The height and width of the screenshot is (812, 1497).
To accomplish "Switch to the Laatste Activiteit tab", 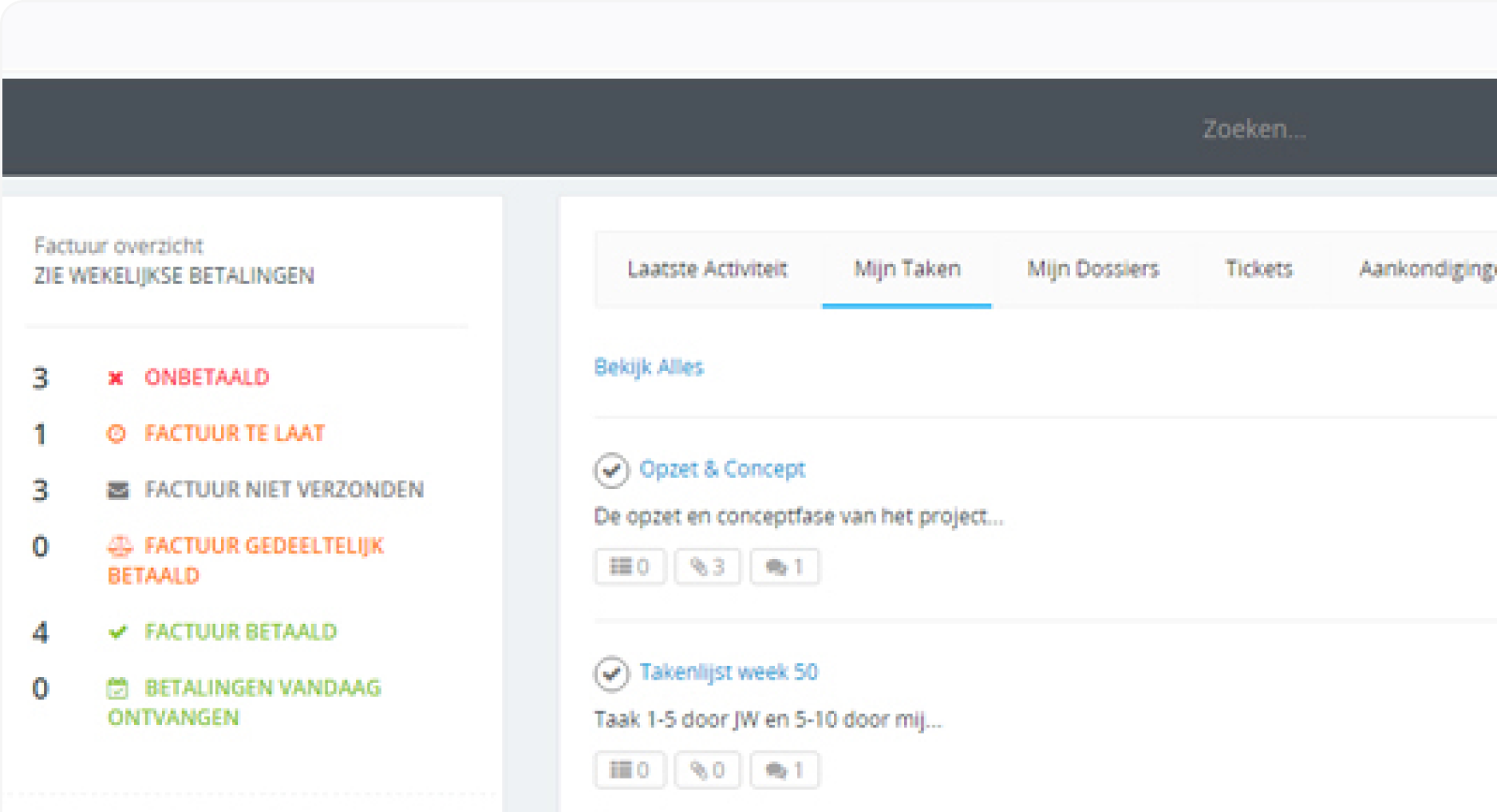I will click(x=707, y=270).
